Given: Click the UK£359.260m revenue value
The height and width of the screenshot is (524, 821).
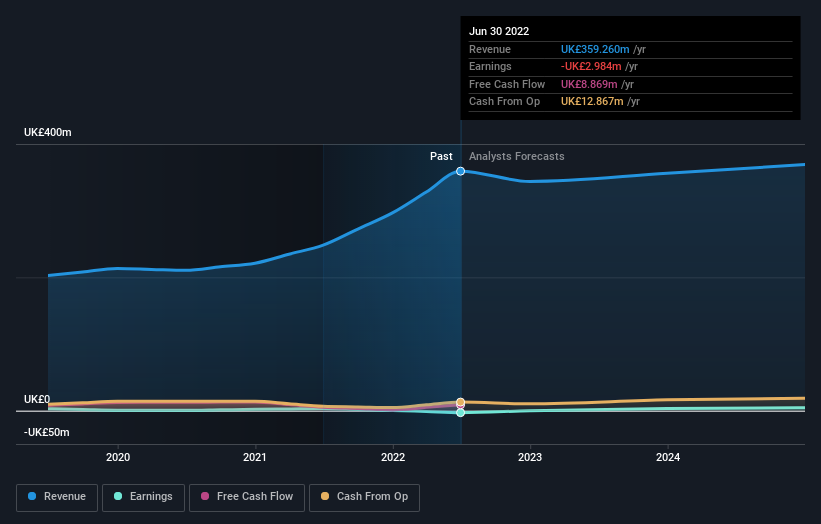Looking at the screenshot, I should point(595,49).
